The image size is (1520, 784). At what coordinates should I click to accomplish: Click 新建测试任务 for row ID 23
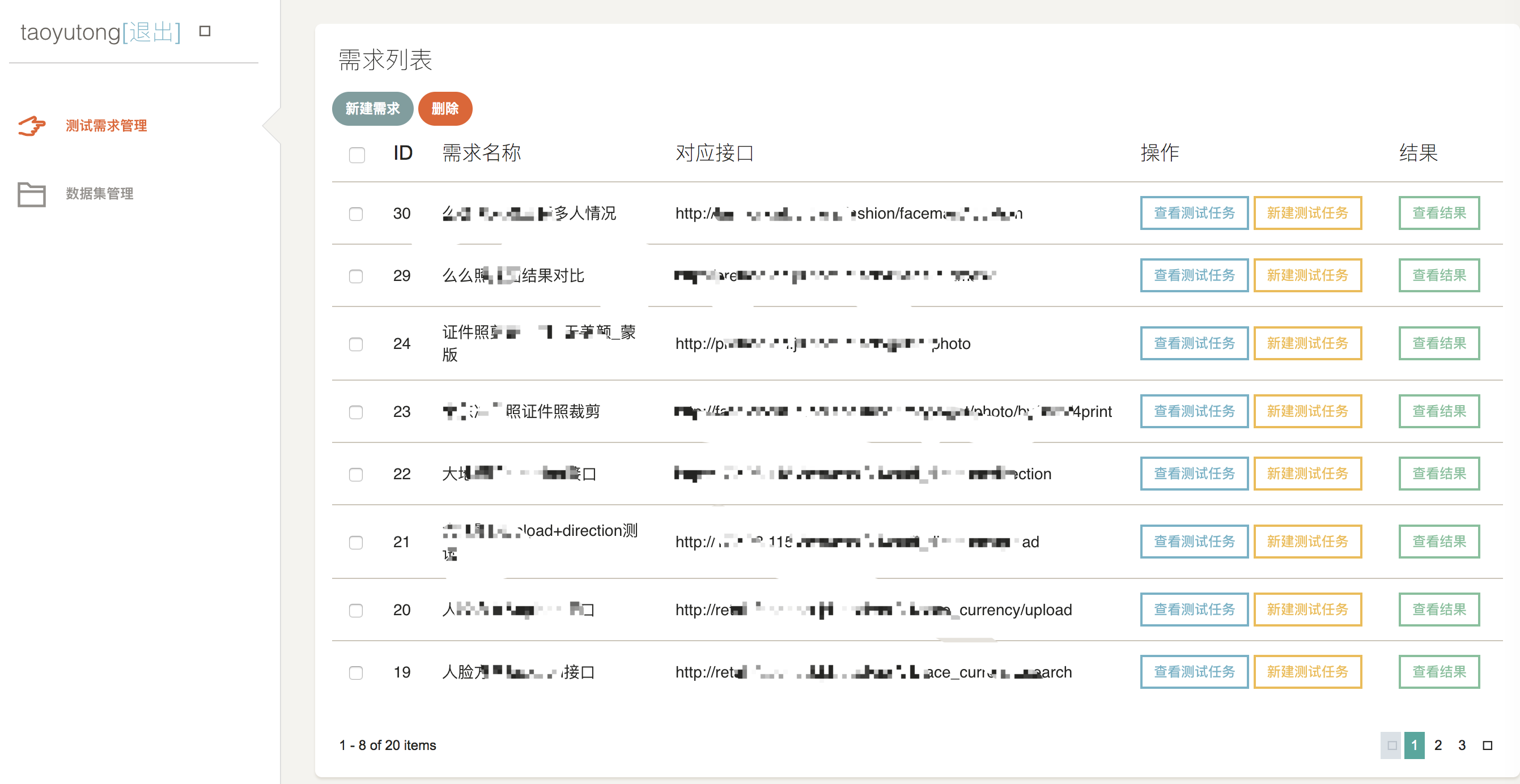point(1307,411)
